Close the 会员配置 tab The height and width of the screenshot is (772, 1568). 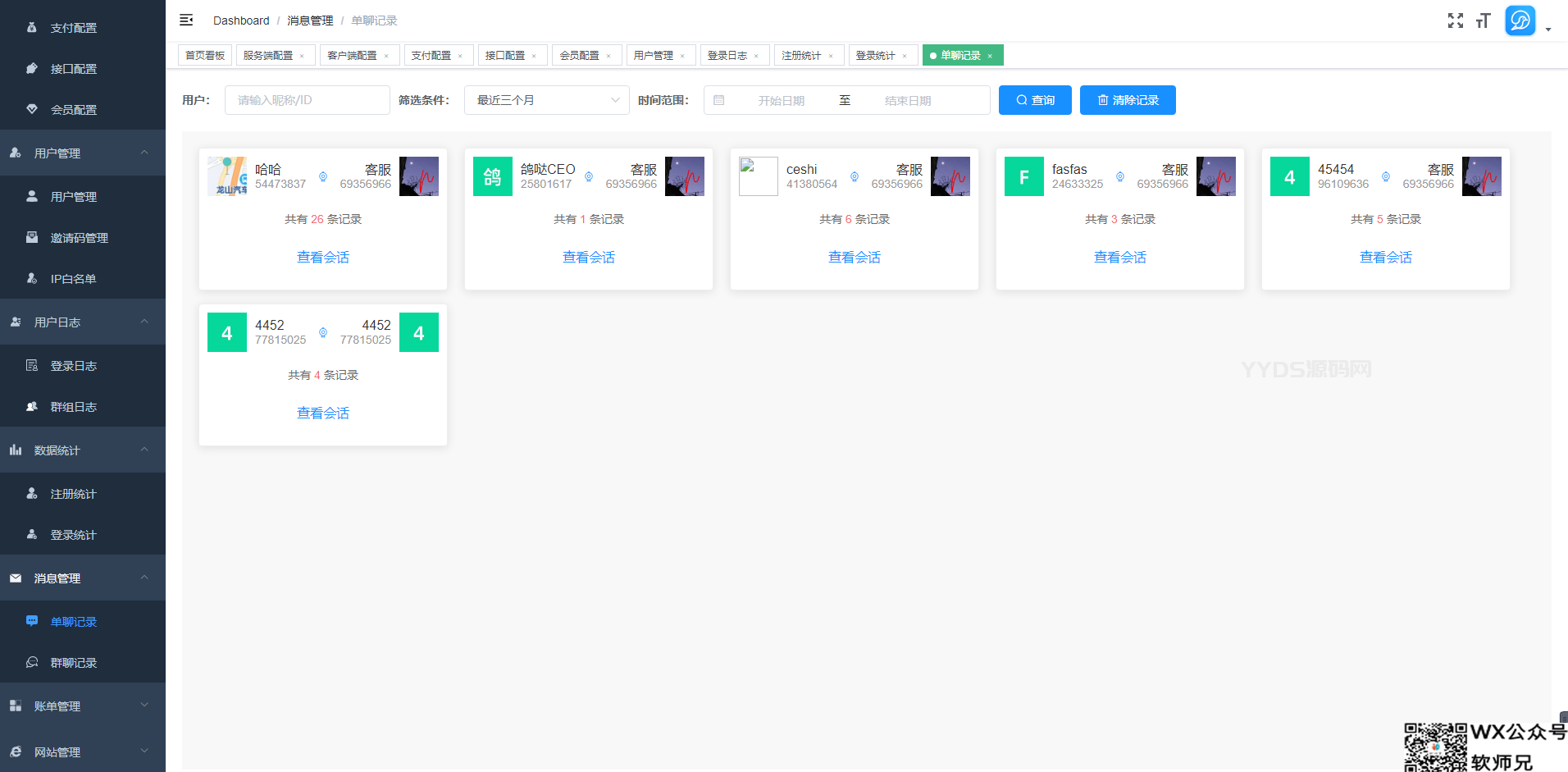click(x=609, y=56)
